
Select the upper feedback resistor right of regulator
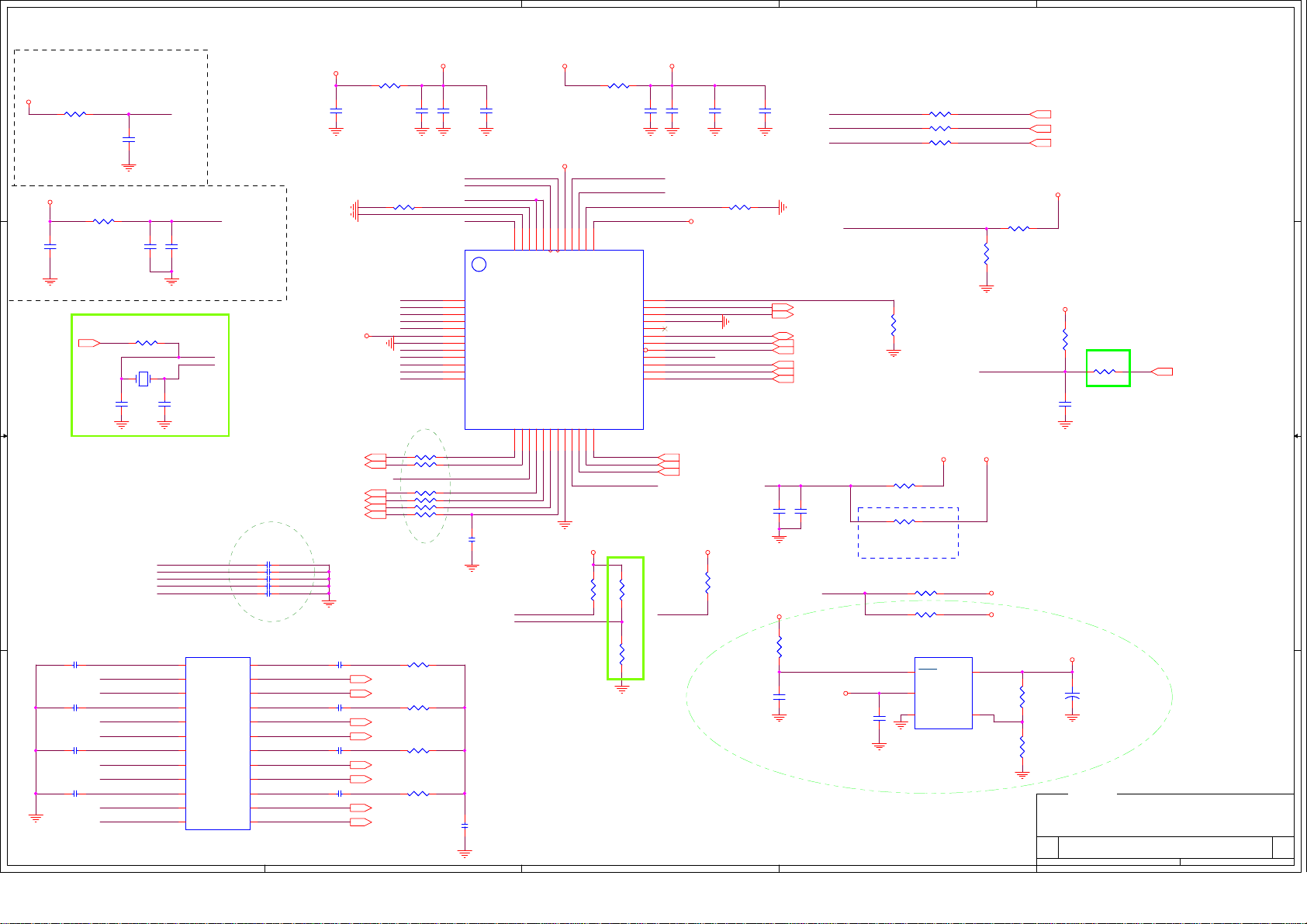[x=1022, y=697]
